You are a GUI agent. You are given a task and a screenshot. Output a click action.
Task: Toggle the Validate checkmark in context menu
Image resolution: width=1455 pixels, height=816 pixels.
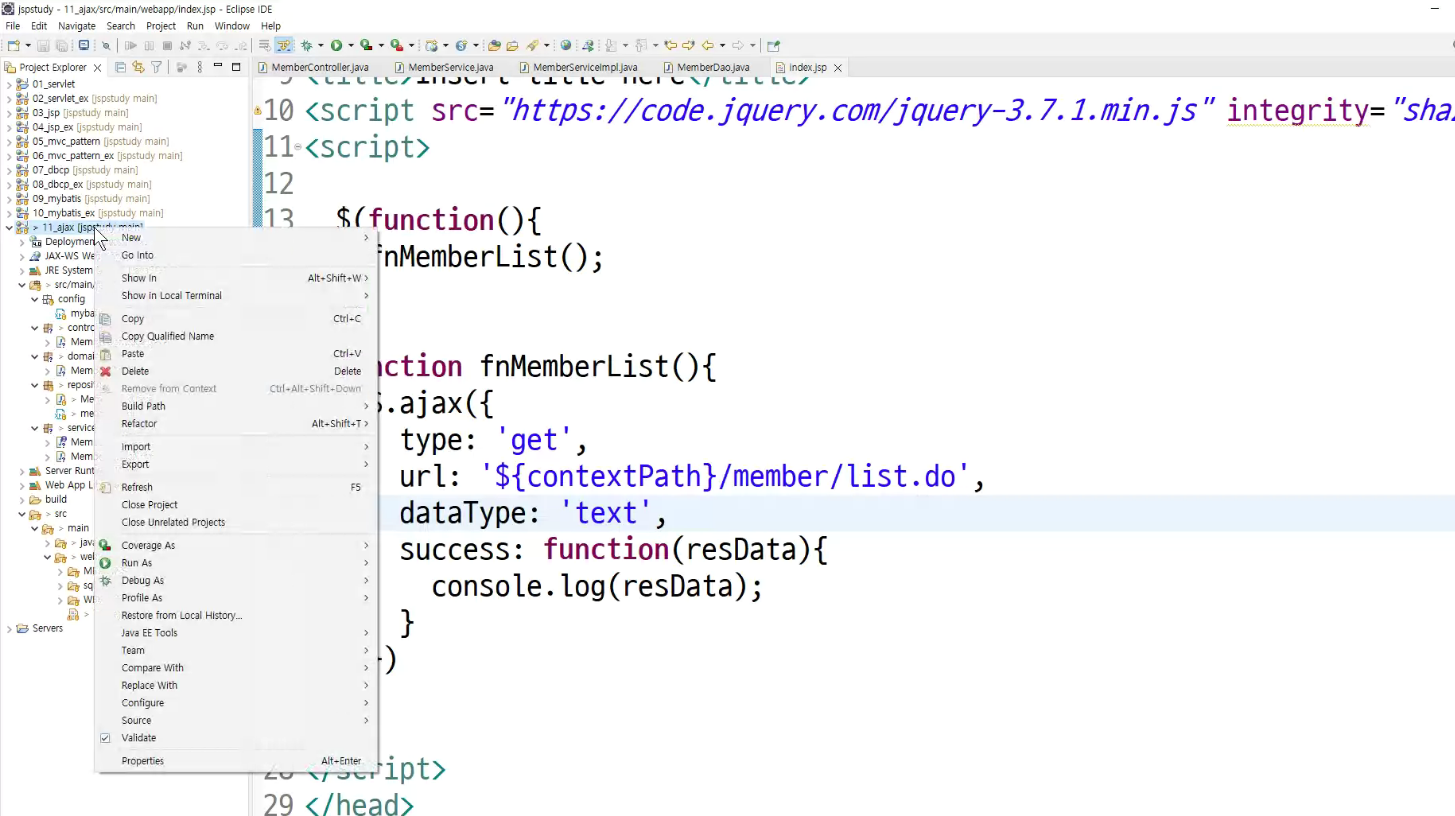[105, 738]
